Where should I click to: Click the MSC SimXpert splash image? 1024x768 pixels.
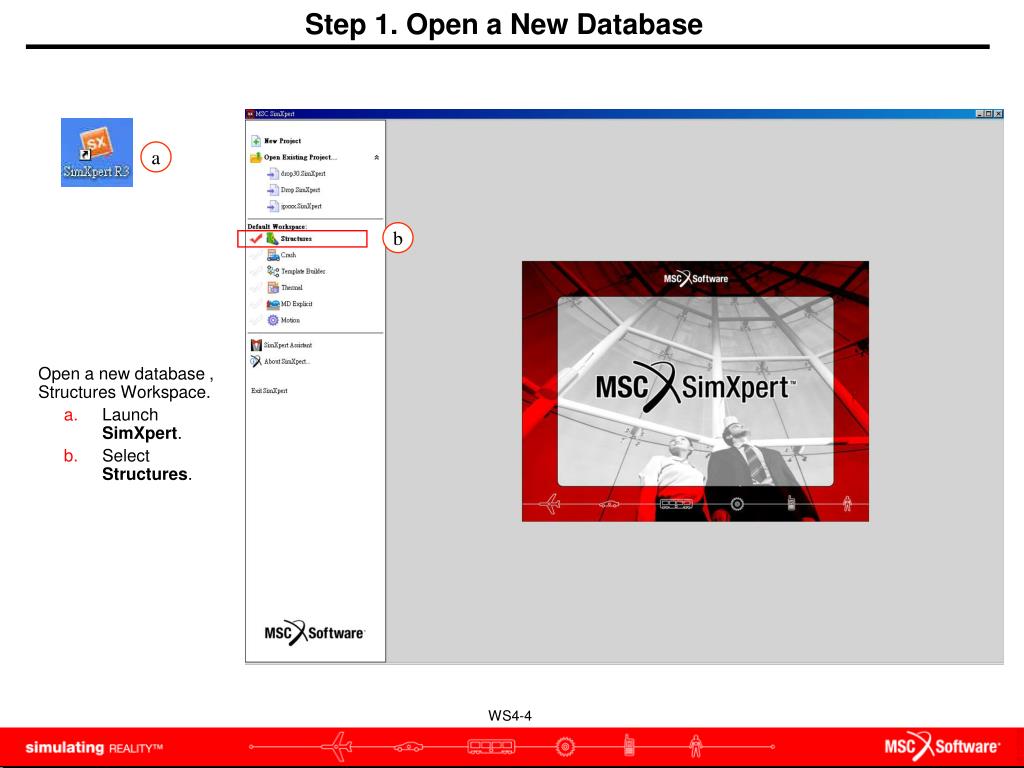pyautogui.click(x=695, y=391)
